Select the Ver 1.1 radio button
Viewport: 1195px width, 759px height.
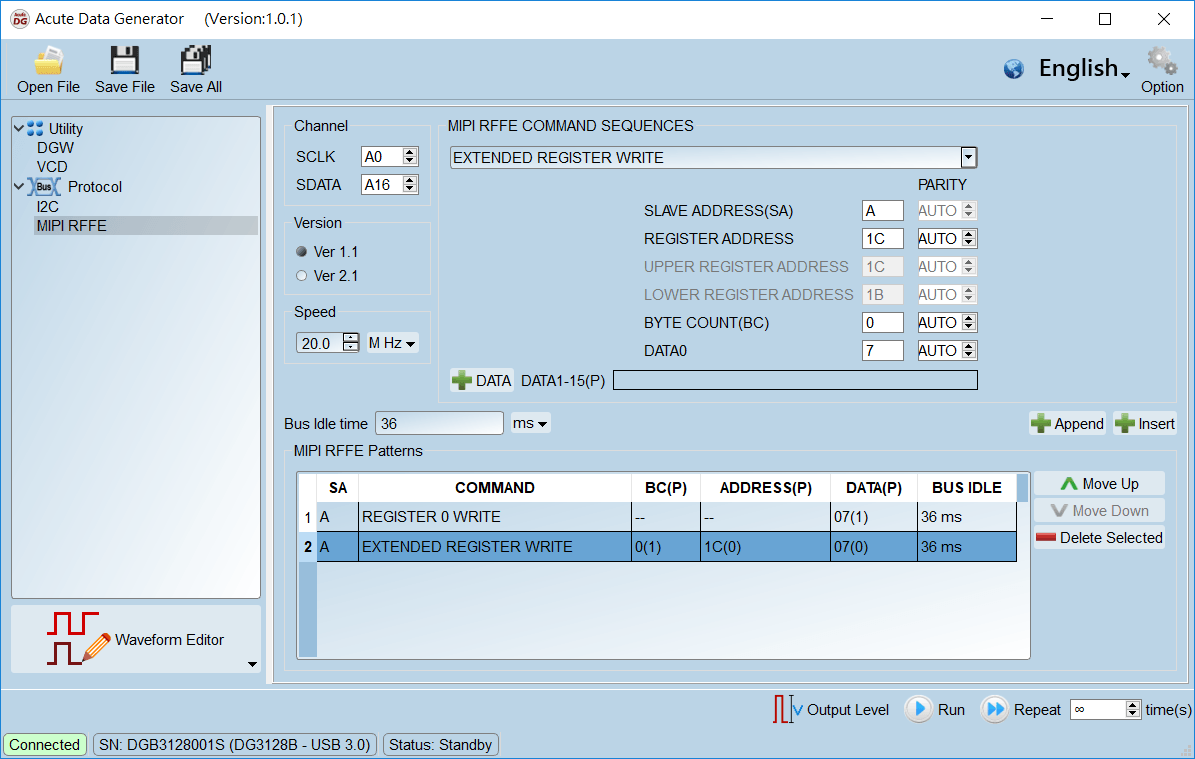point(301,252)
